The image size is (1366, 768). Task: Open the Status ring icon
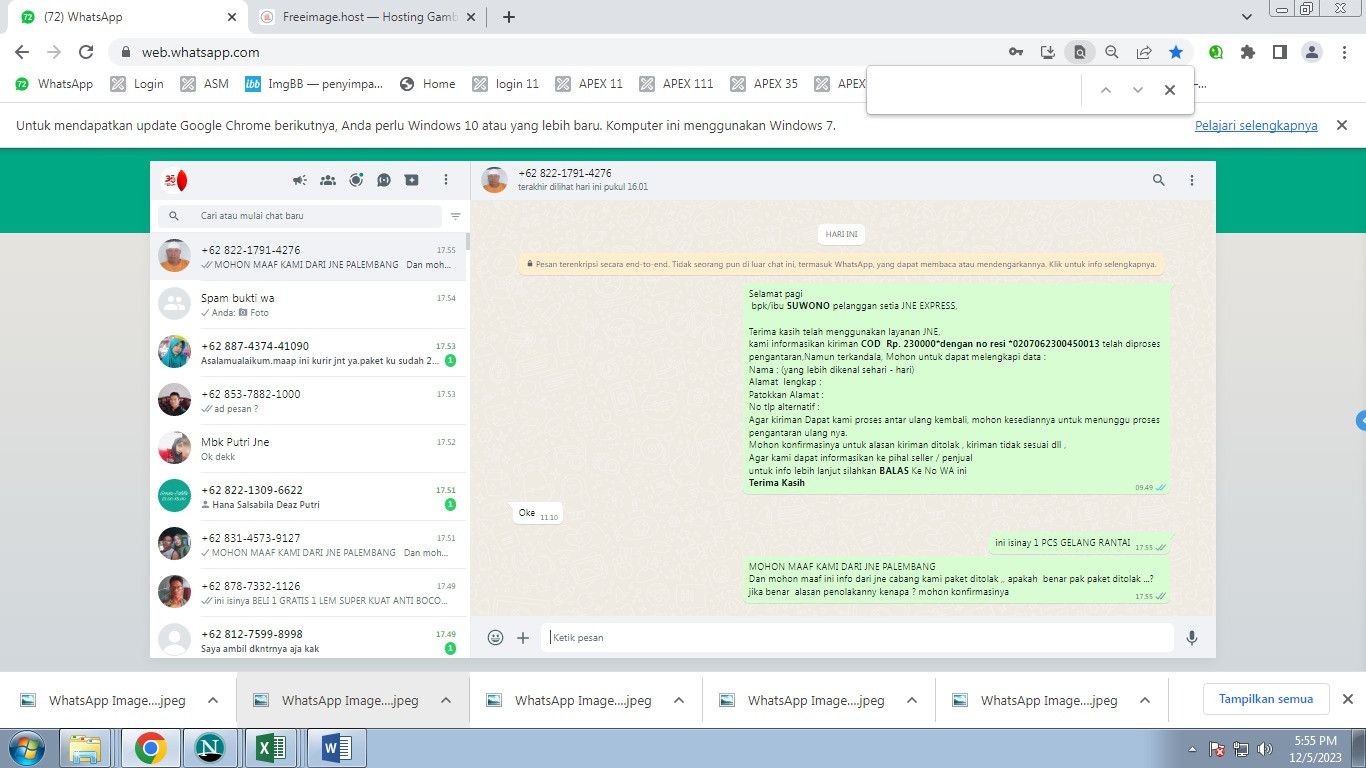[355, 180]
